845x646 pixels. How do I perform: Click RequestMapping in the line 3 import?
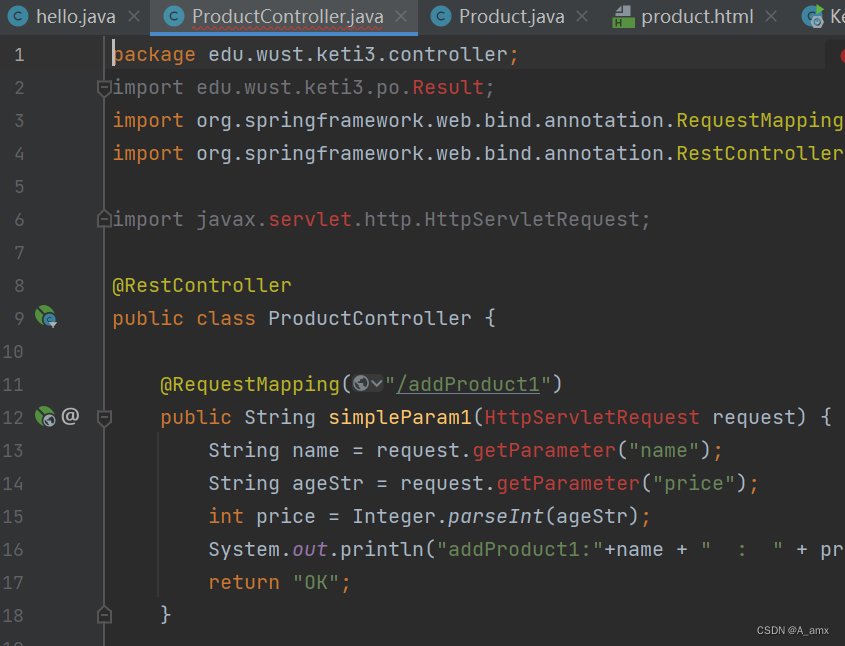759,121
